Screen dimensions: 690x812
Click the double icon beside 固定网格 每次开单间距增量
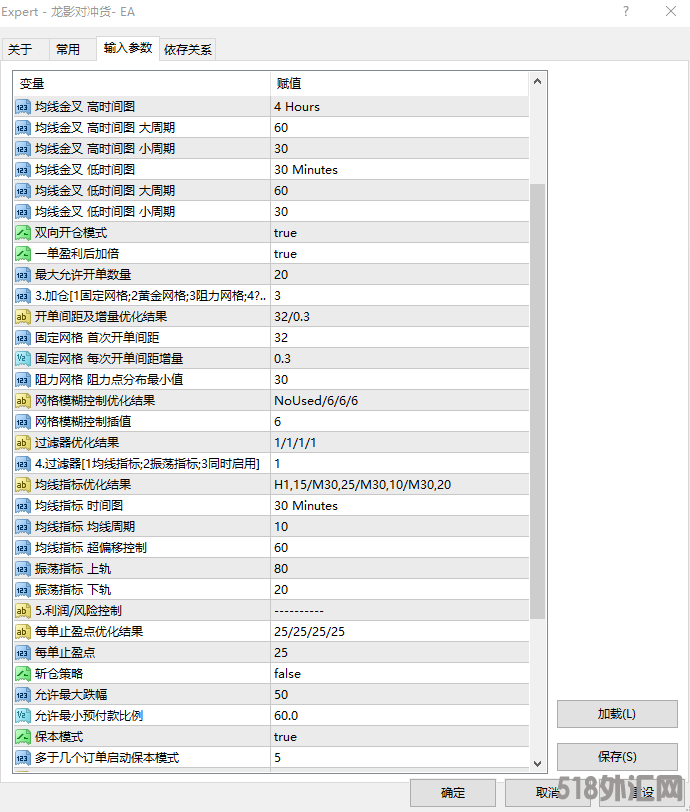point(22,359)
